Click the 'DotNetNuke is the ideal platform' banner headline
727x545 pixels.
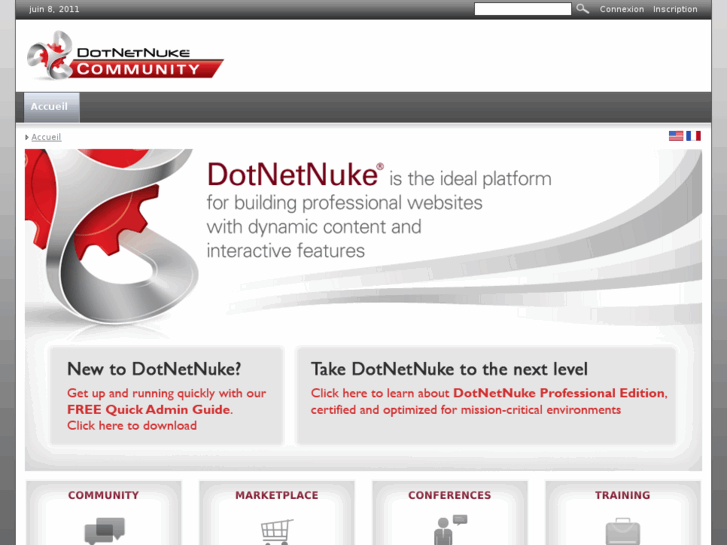(379, 175)
